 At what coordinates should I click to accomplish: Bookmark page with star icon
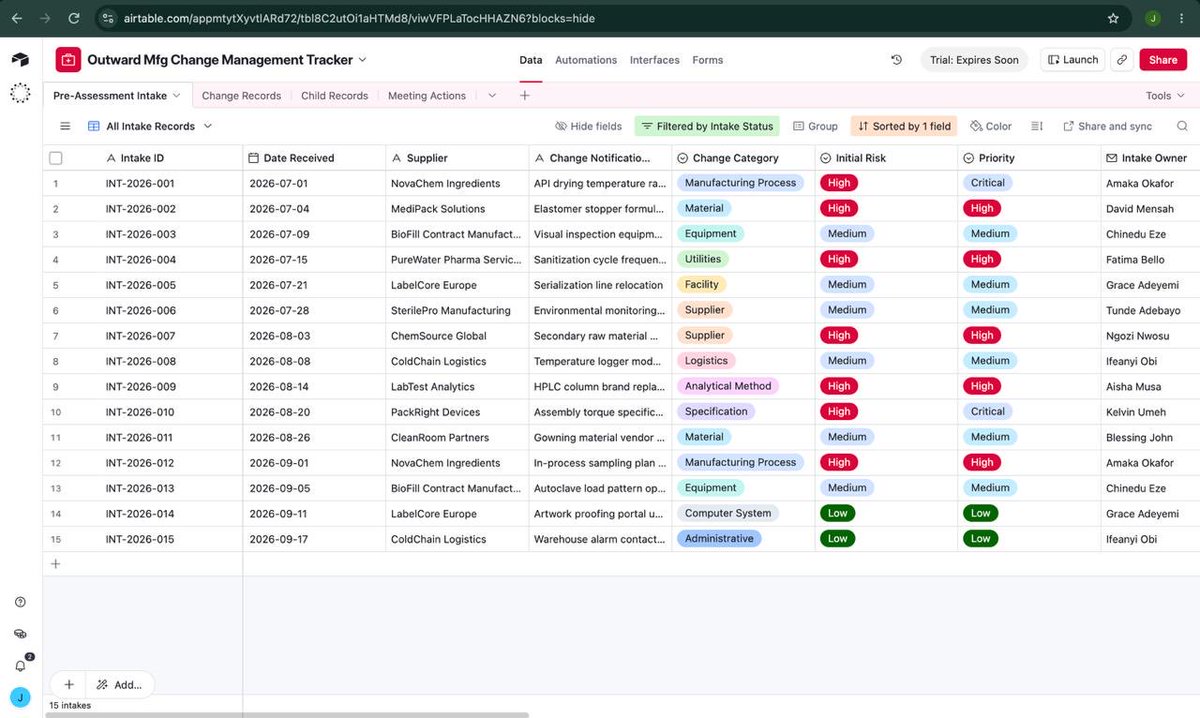1113,18
